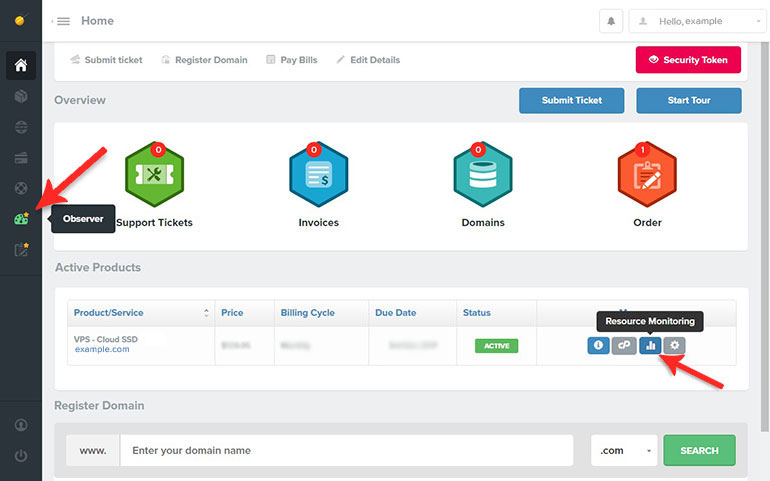Click the domain name input field
The width and height of the screenshot is (770, 481).
point(347,450)
